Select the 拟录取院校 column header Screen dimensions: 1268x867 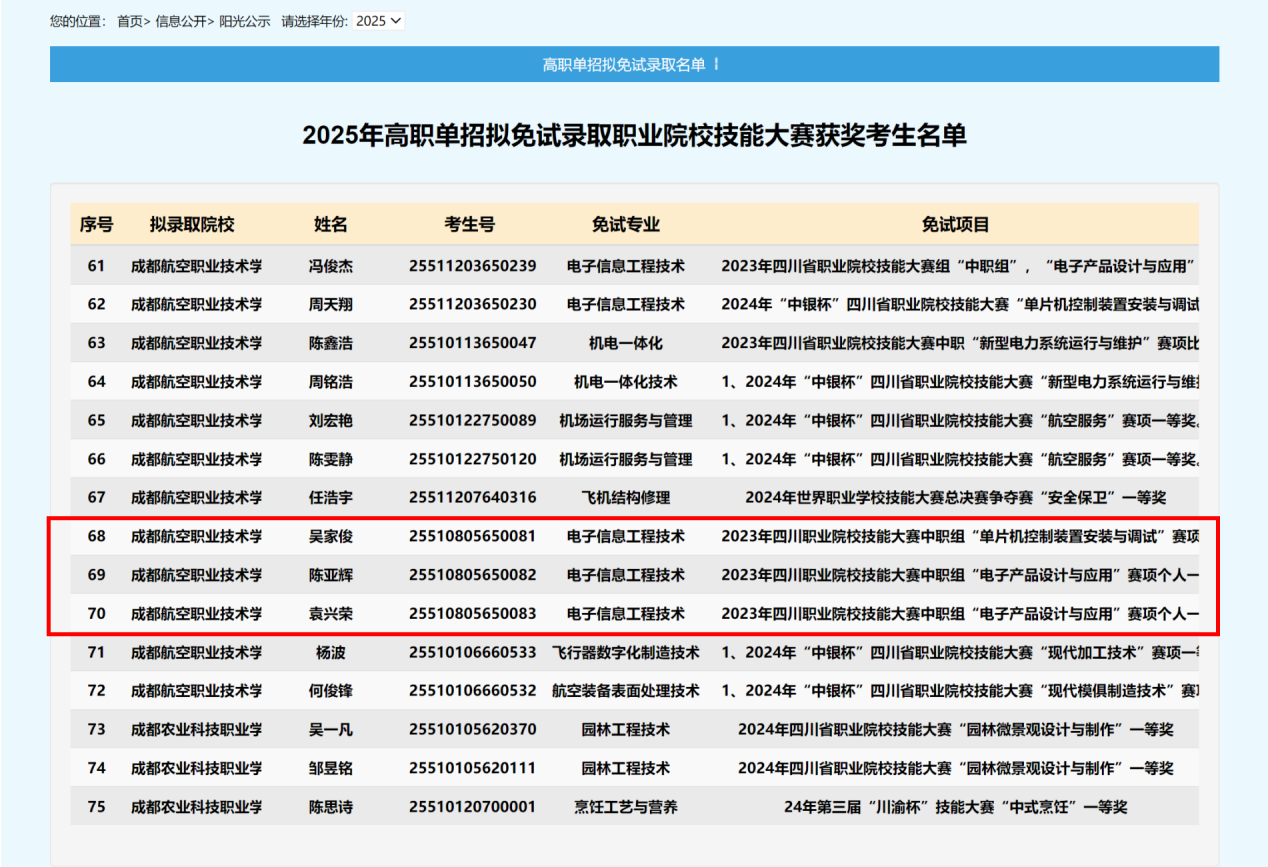pos(192,225)
